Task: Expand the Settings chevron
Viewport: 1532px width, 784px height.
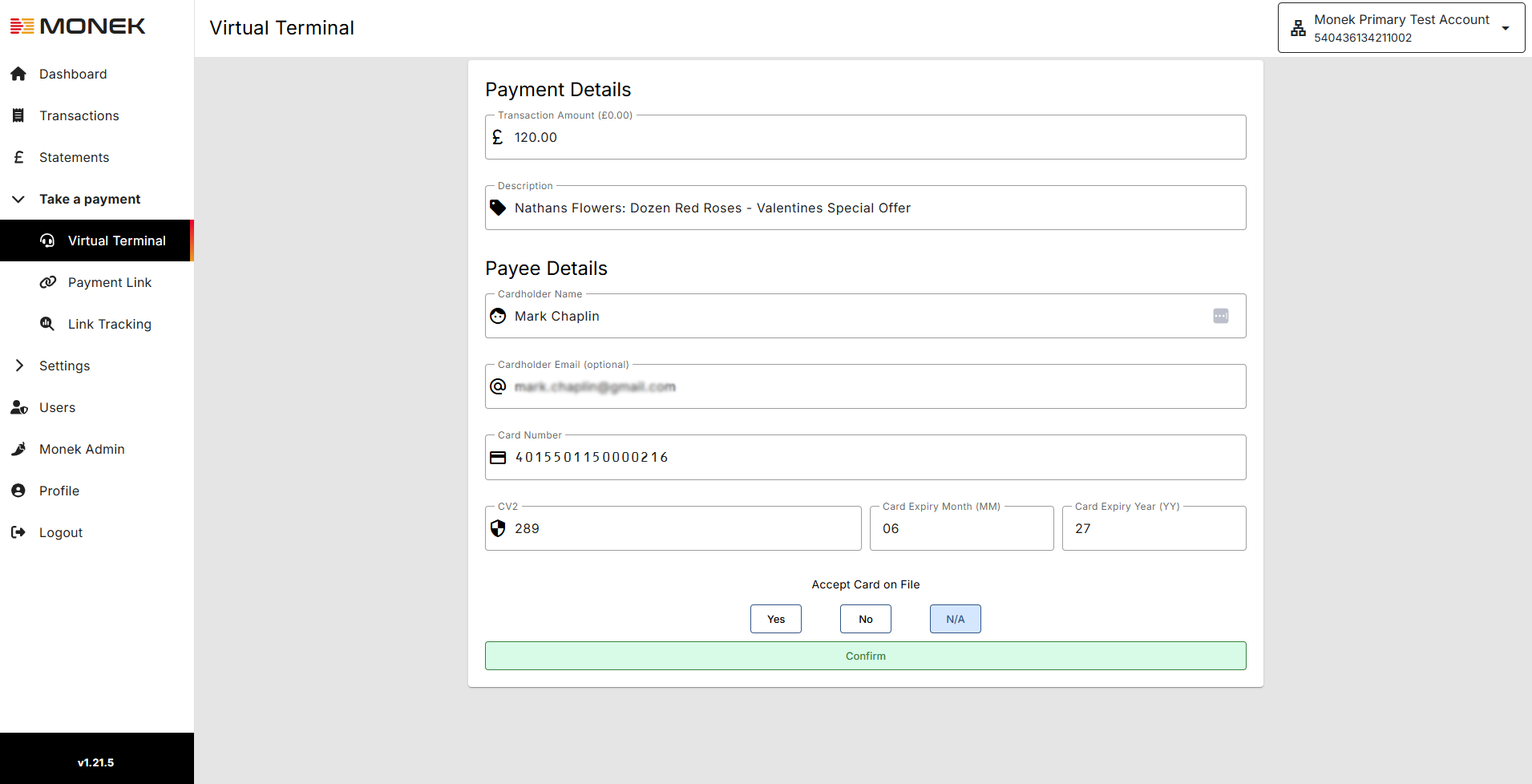Action: coord(19,366)
